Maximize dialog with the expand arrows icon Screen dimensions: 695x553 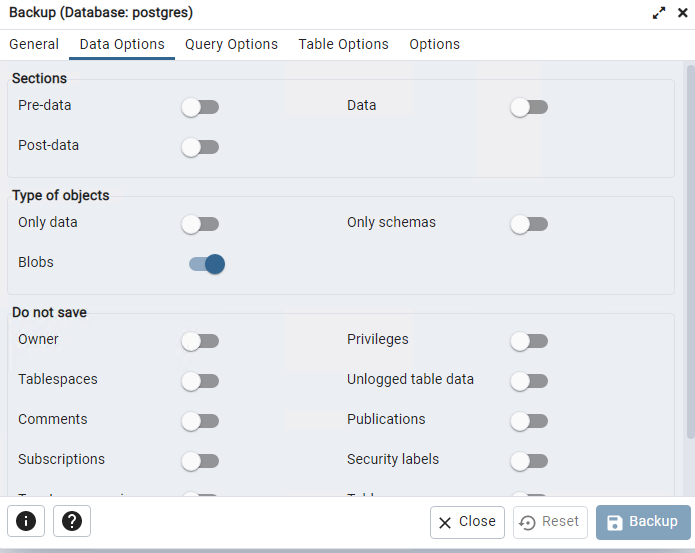click(x=659, y=13)
